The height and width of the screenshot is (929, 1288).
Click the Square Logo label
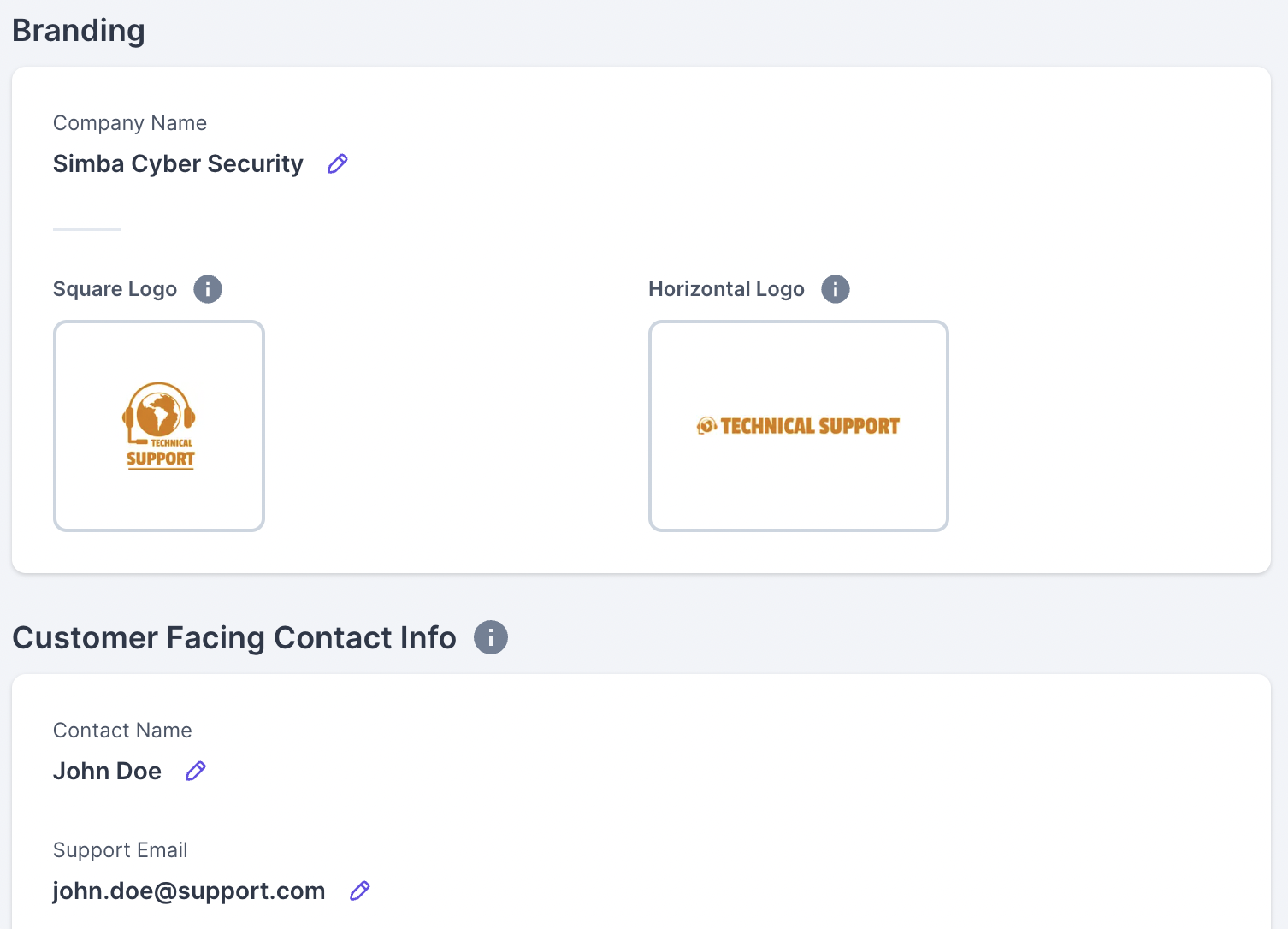(x=115, y=289)
